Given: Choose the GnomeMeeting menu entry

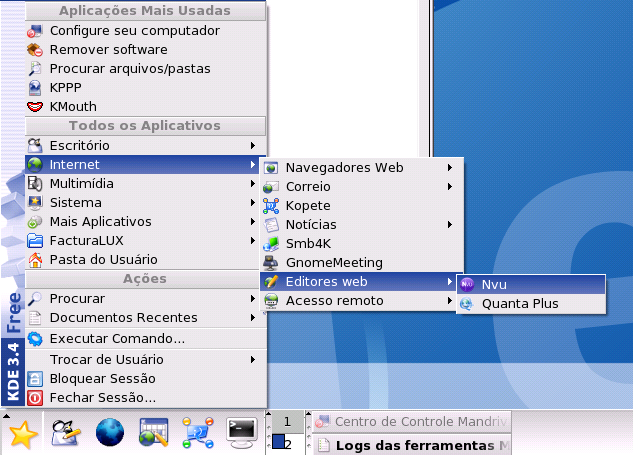Looking at the screenshot, I should point(361,262).
